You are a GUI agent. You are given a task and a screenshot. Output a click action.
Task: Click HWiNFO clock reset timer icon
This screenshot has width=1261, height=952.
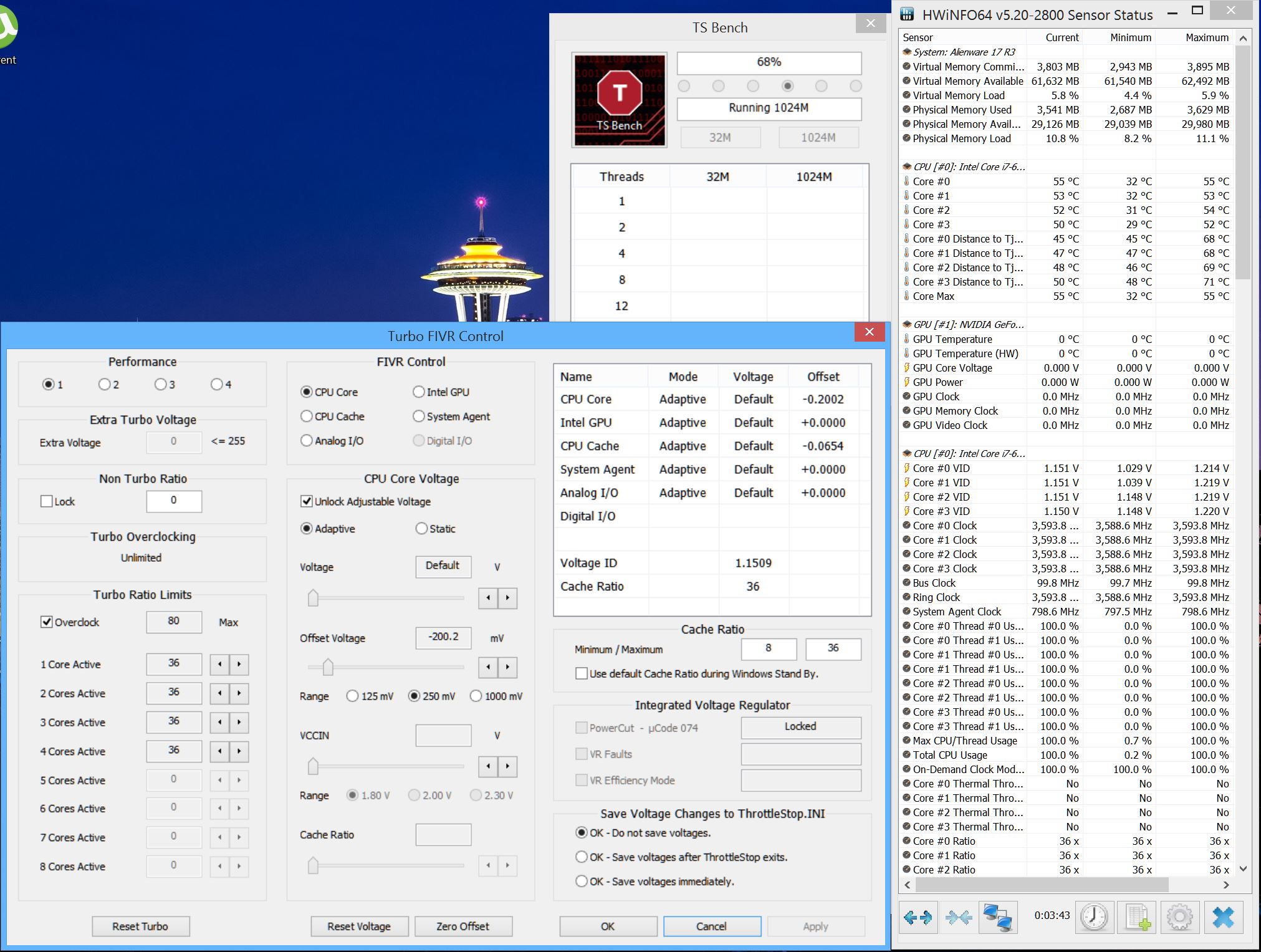(x=1094, y=917)
